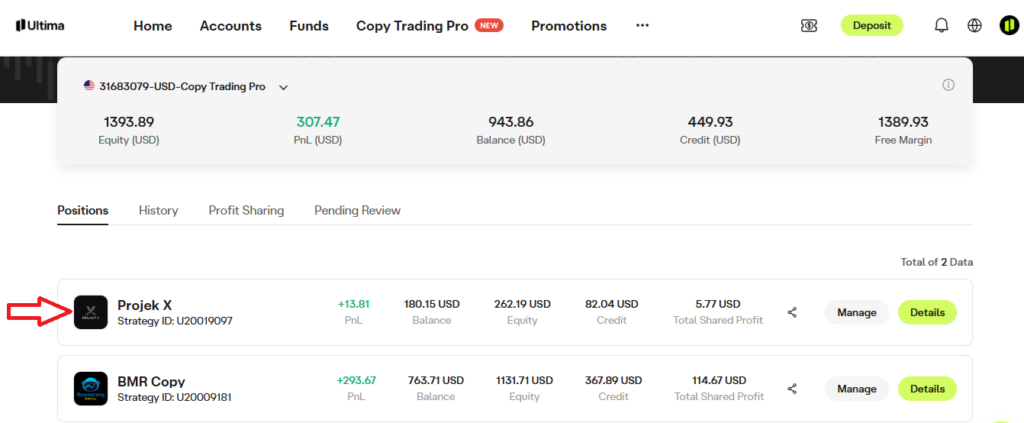Click Projek X PnL +13.81
The height and width of the screenshot is (423, 1024).
[x=354, y=304]
